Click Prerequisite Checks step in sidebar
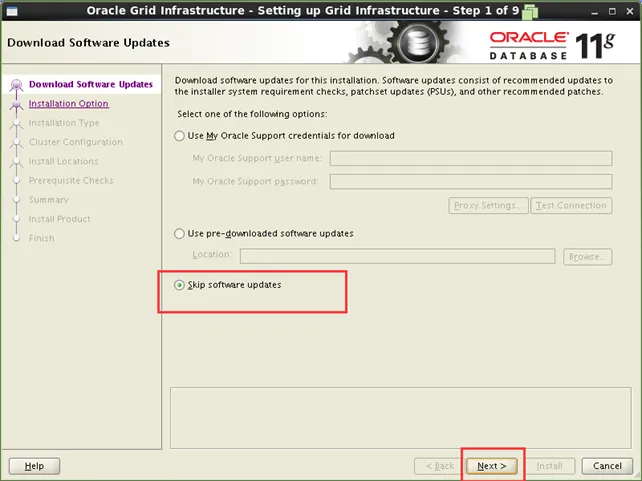The height and width of the screenshot is (481, 642). (x=71, y=181)
